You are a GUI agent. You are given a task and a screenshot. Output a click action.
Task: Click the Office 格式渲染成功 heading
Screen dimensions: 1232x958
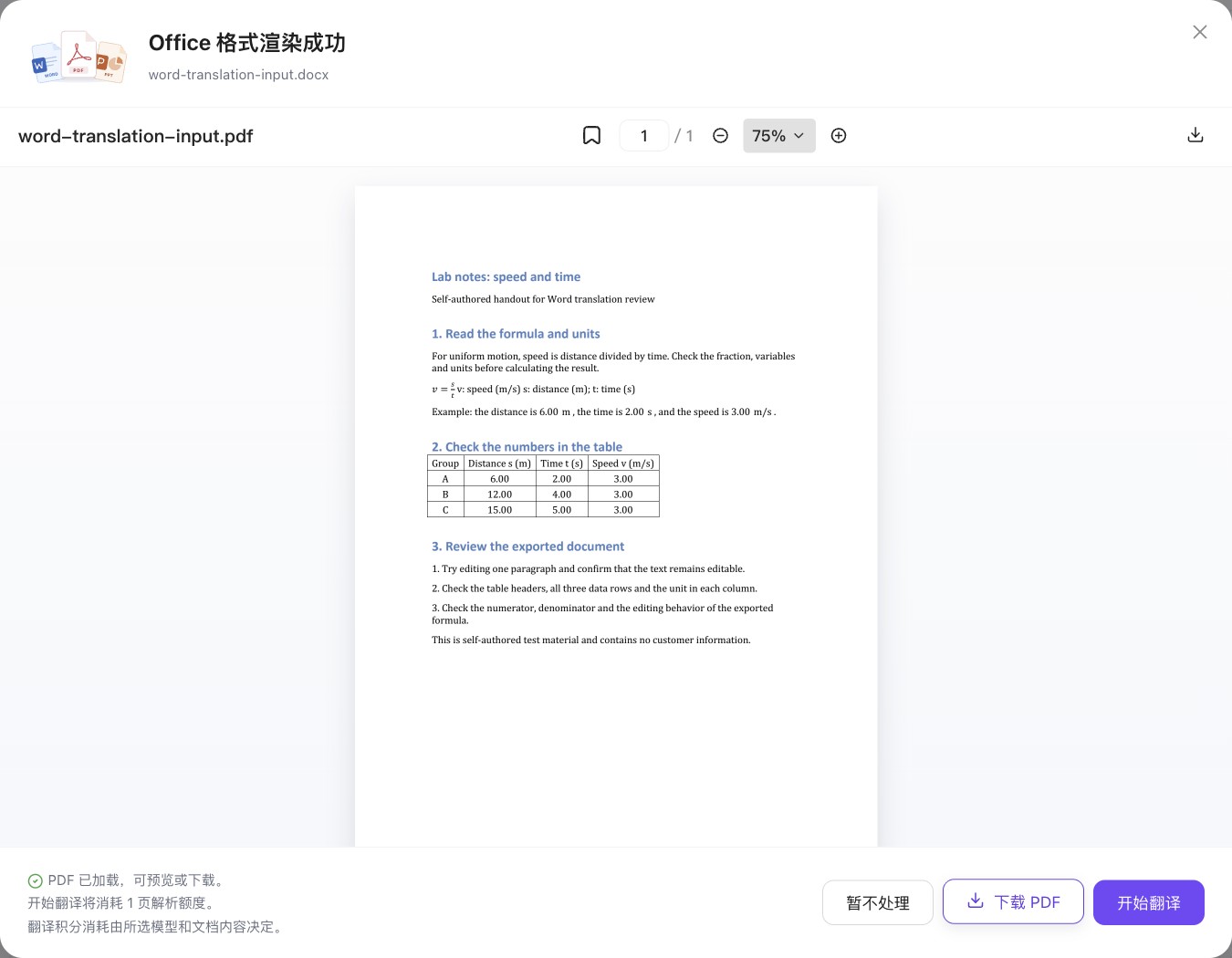tap(247, 43)
